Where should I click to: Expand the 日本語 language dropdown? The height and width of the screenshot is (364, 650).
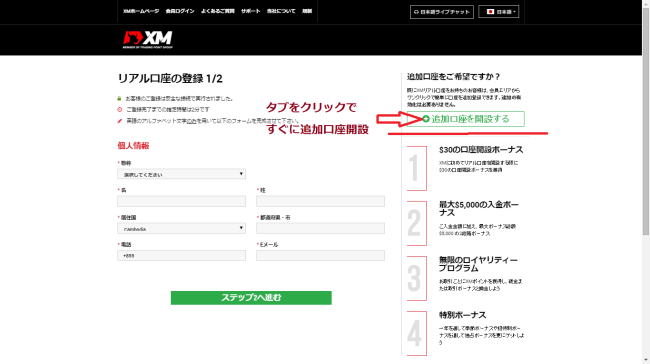(x=499, y=12)
